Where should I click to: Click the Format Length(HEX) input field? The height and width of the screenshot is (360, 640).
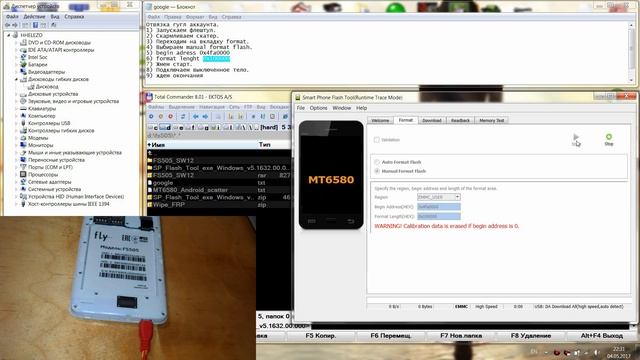click(x=439, y=216)
